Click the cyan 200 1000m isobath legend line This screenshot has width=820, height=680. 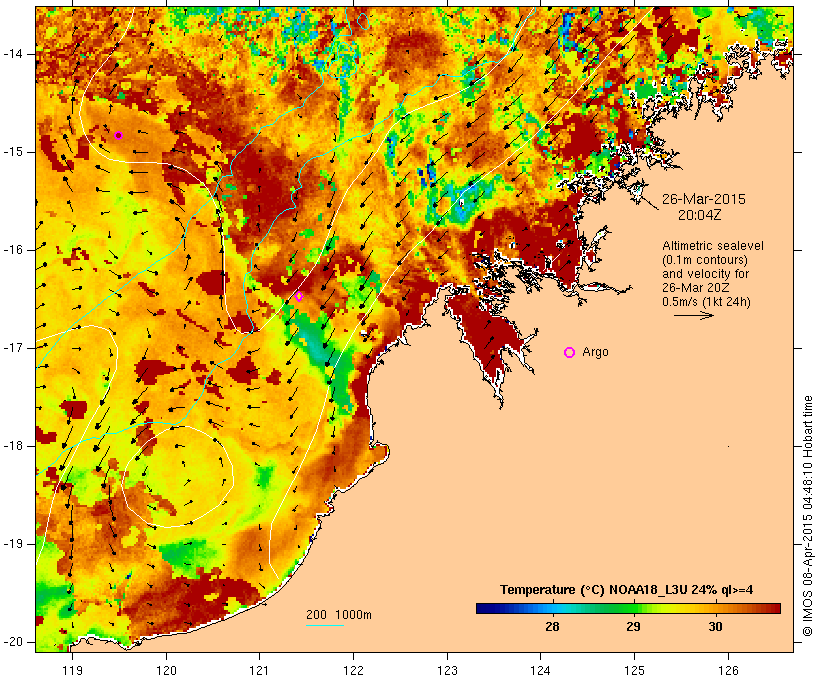click(325, 625)
